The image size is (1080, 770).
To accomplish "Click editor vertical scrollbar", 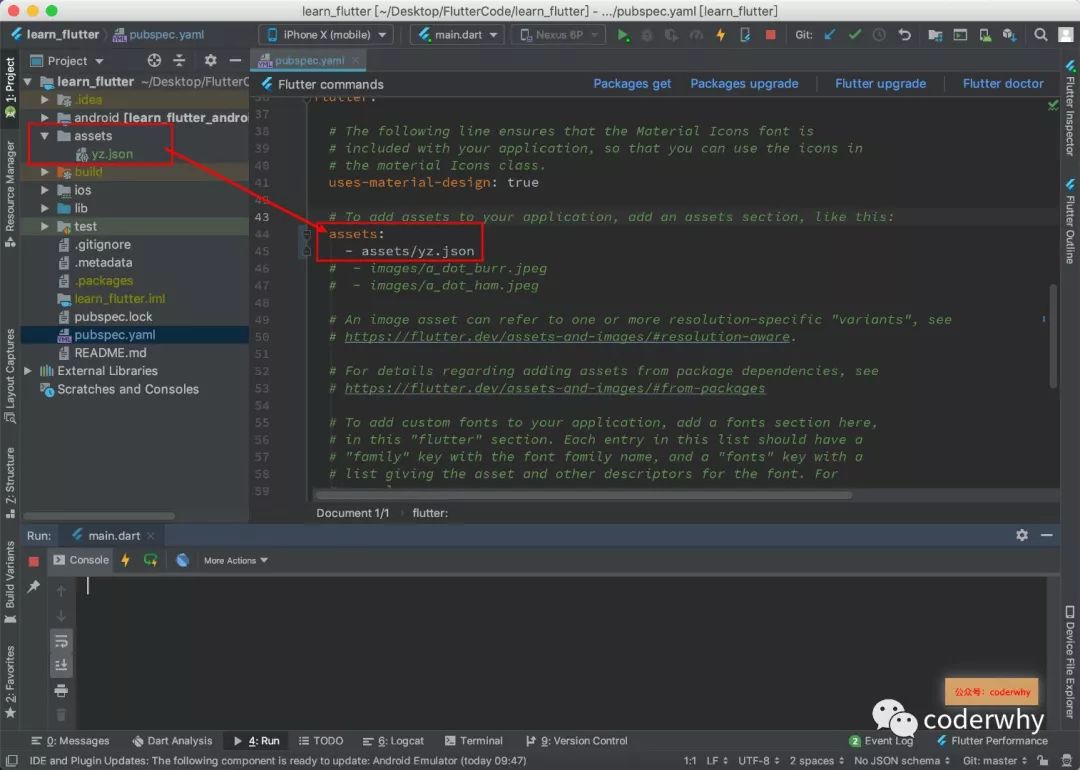I will [x=1053, y=337].
